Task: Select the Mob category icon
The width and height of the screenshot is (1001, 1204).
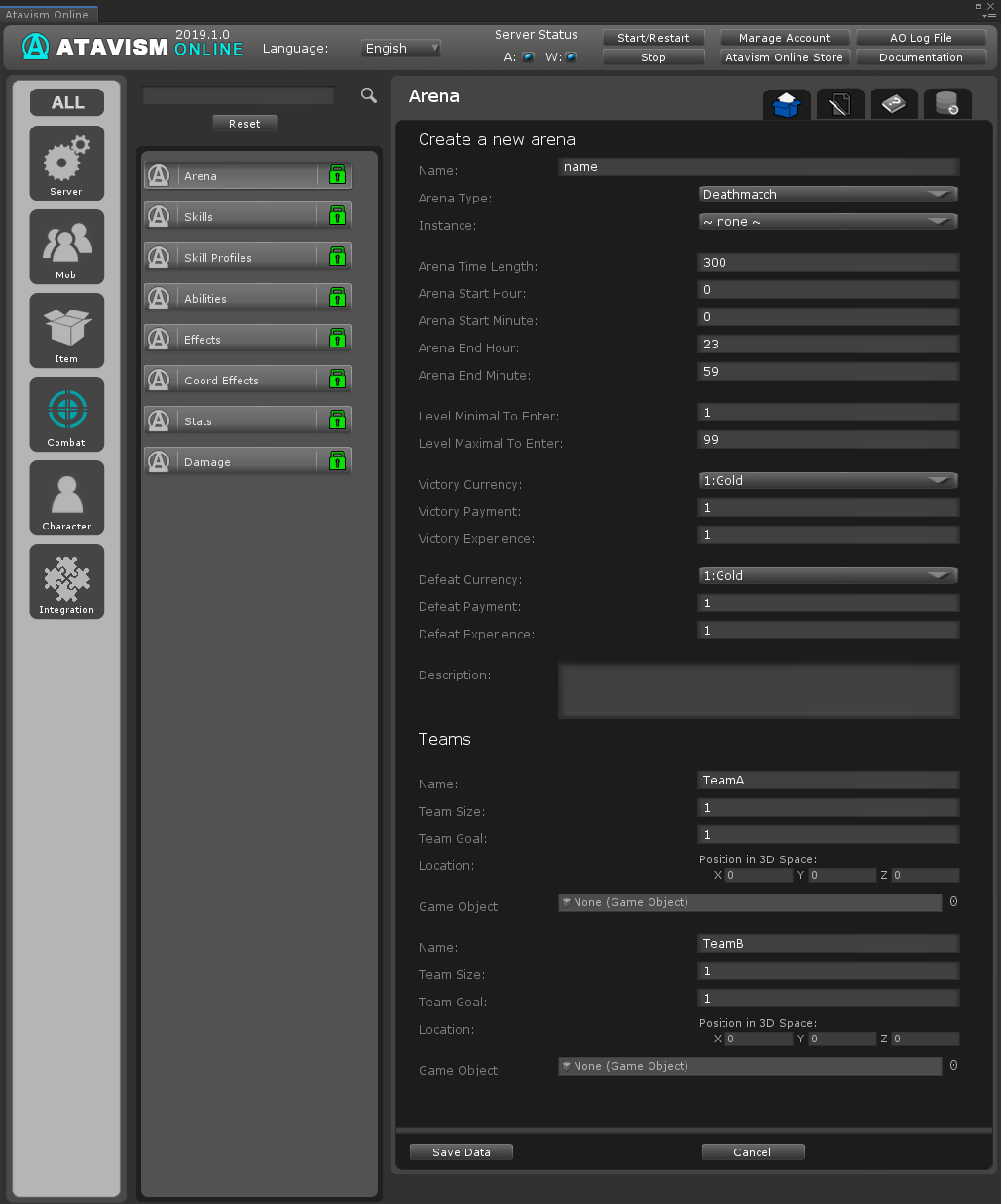Action: click(66, 246)
